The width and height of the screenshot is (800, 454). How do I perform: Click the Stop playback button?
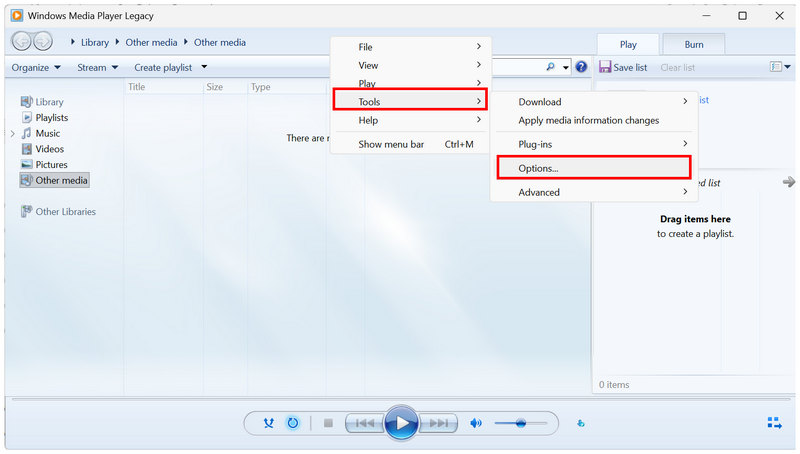(x=328, y=423)
